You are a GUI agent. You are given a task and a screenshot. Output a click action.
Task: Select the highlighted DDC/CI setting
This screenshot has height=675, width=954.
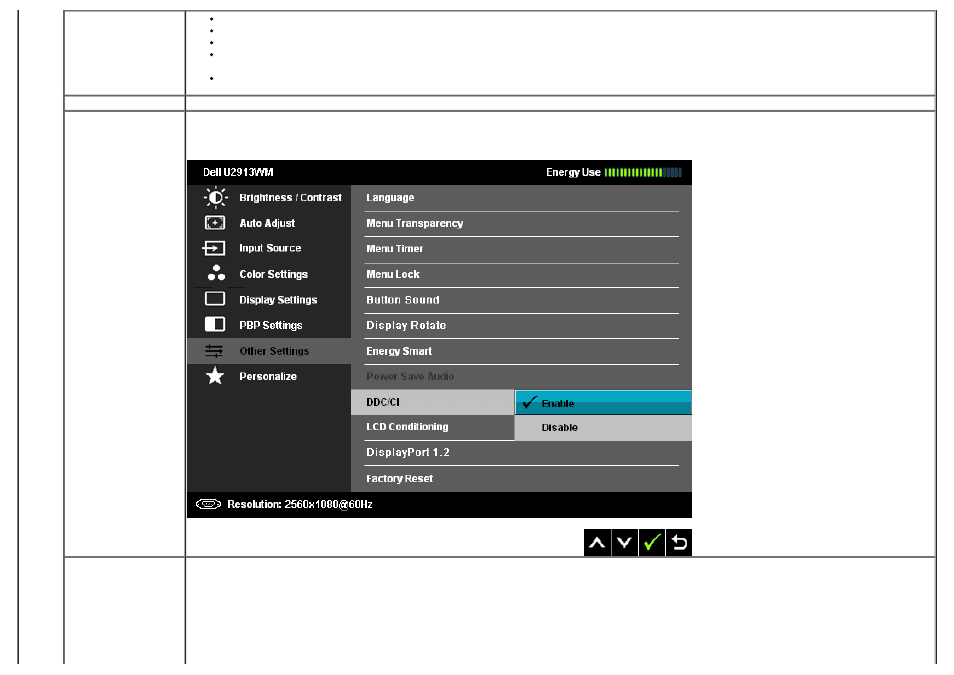click(433, 402)
